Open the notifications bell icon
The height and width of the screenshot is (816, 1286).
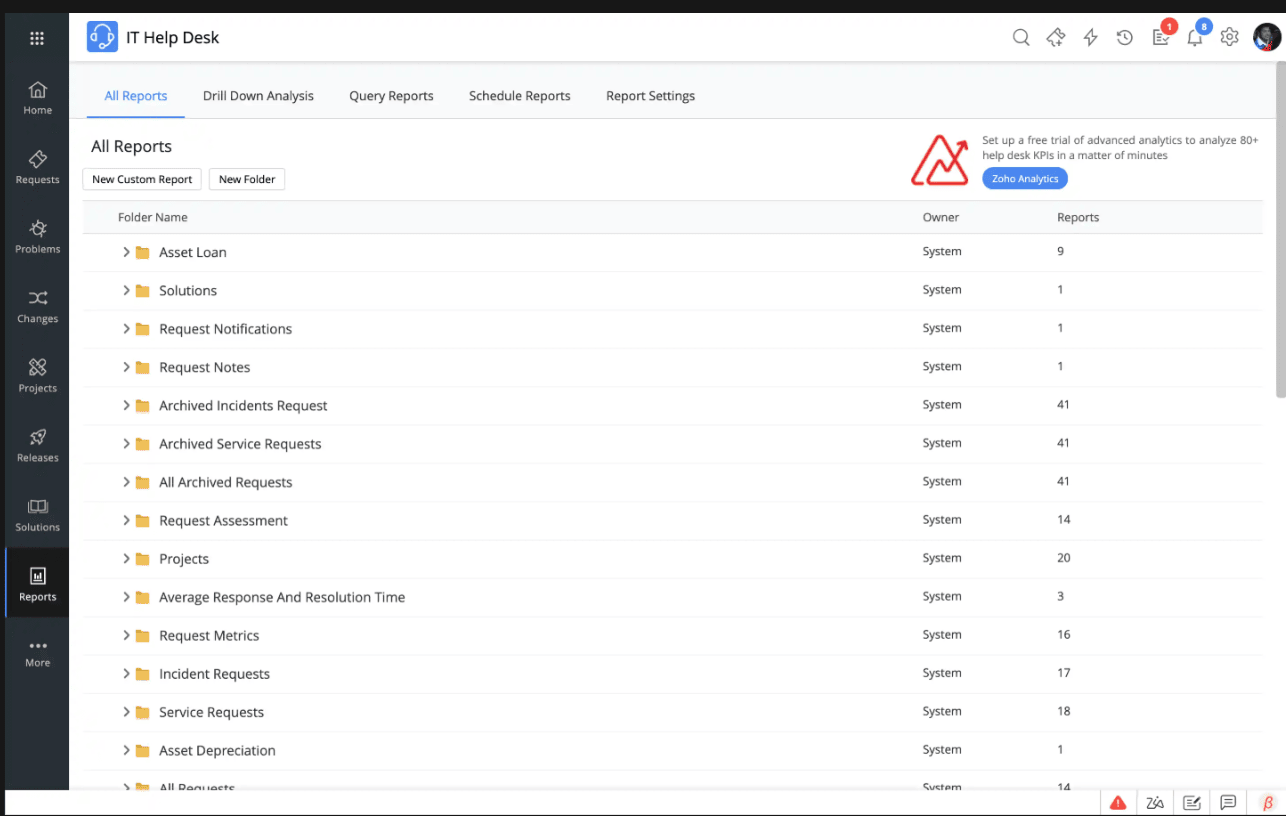(1194, 38)
